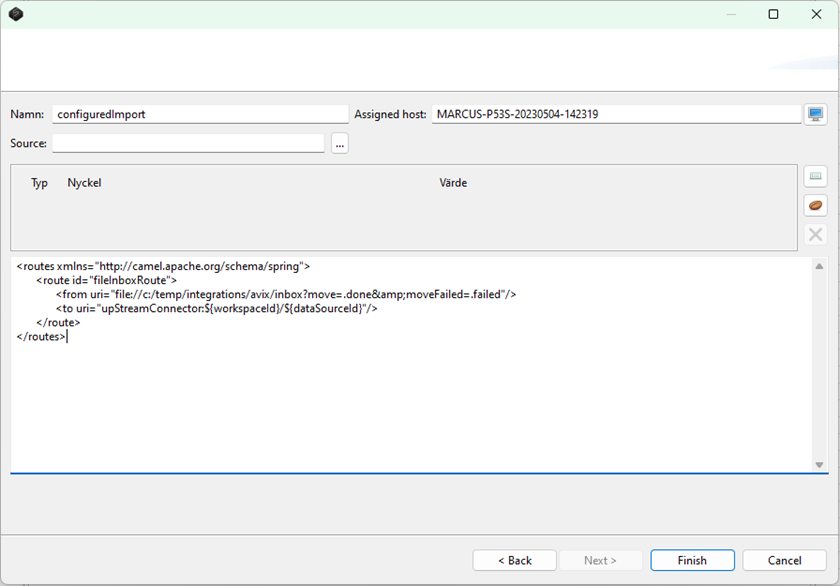Screen dimensions: 840x586
Task: Click the grey X delete row icon
Action: coord(815,234)
